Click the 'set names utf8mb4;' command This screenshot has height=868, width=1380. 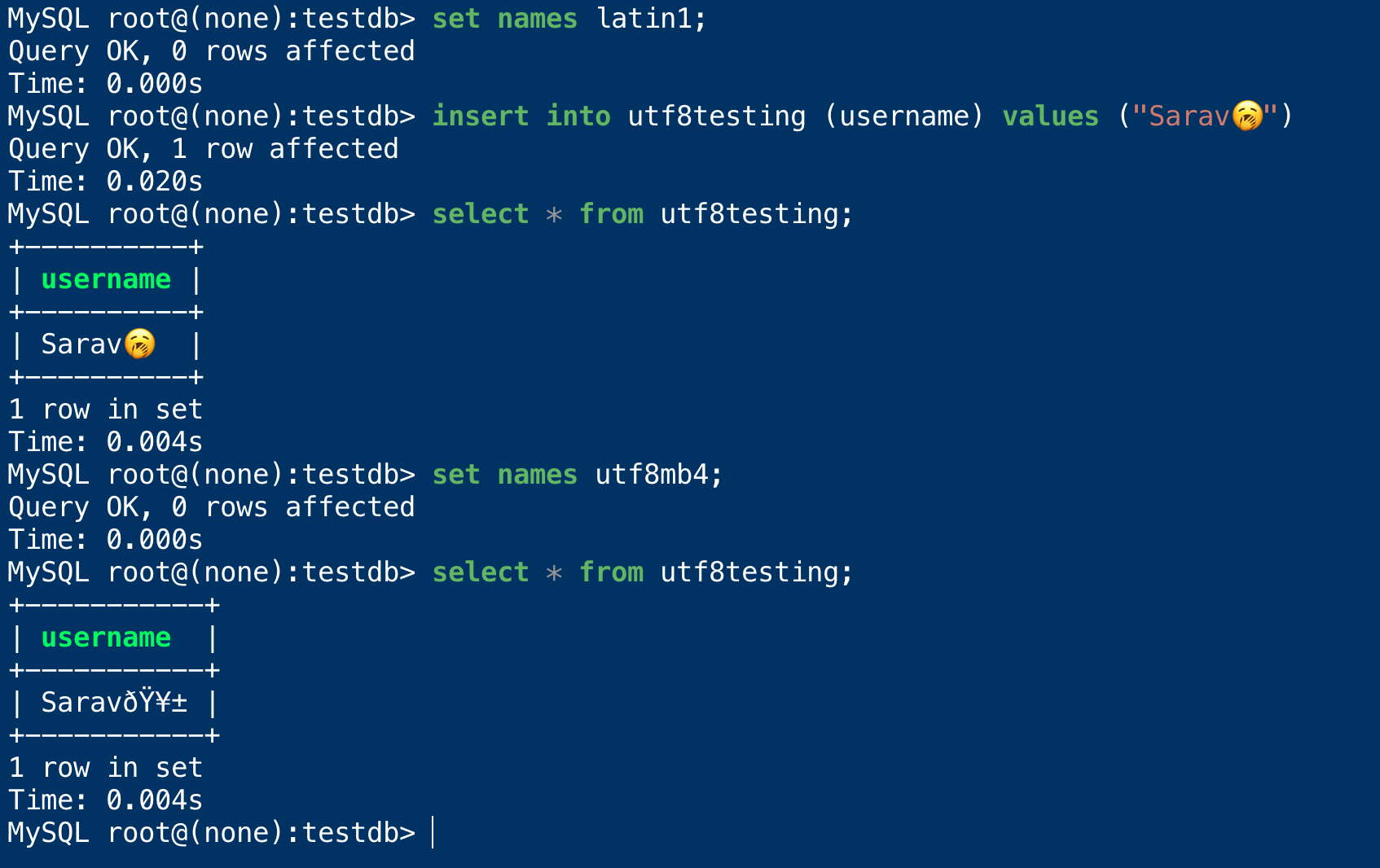tap(578, 474)
